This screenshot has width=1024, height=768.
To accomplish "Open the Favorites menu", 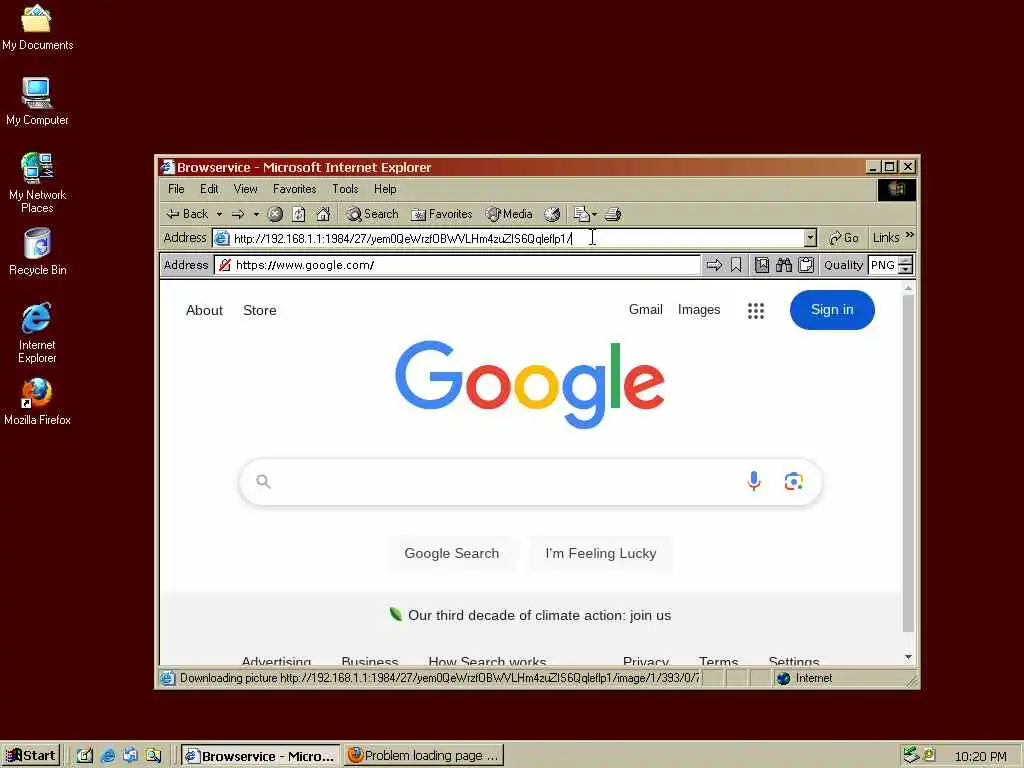I will coord(295,189).
